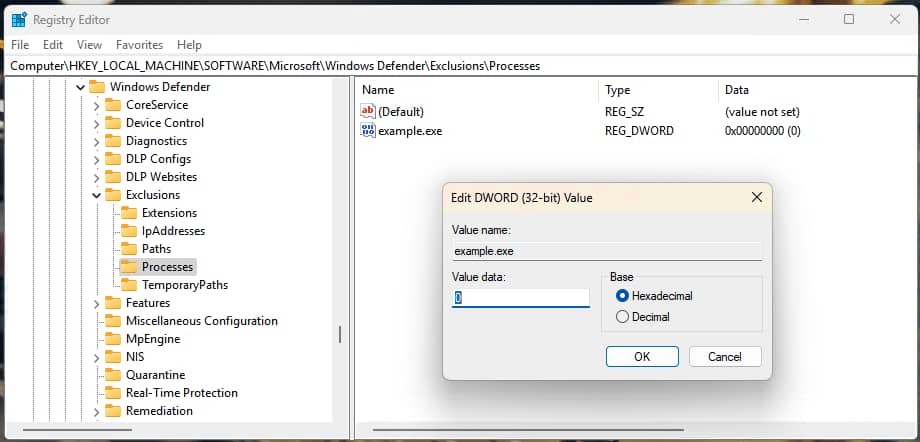Click into the Value data field
The height and width of the screenshot is (442, 920).
tap(520, 298)
